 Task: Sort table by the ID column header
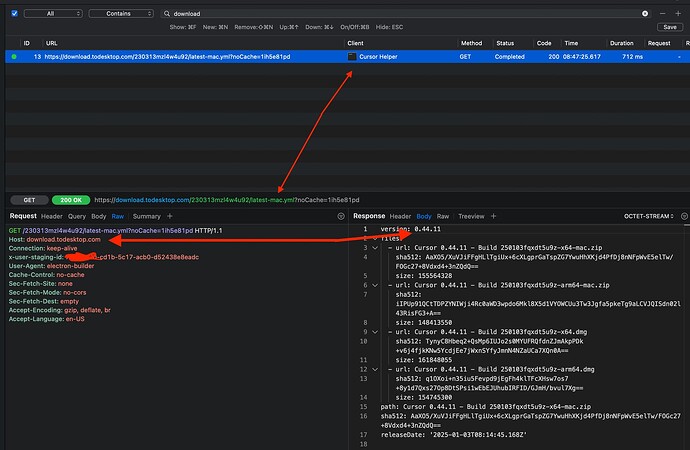[x=26, y=43]
